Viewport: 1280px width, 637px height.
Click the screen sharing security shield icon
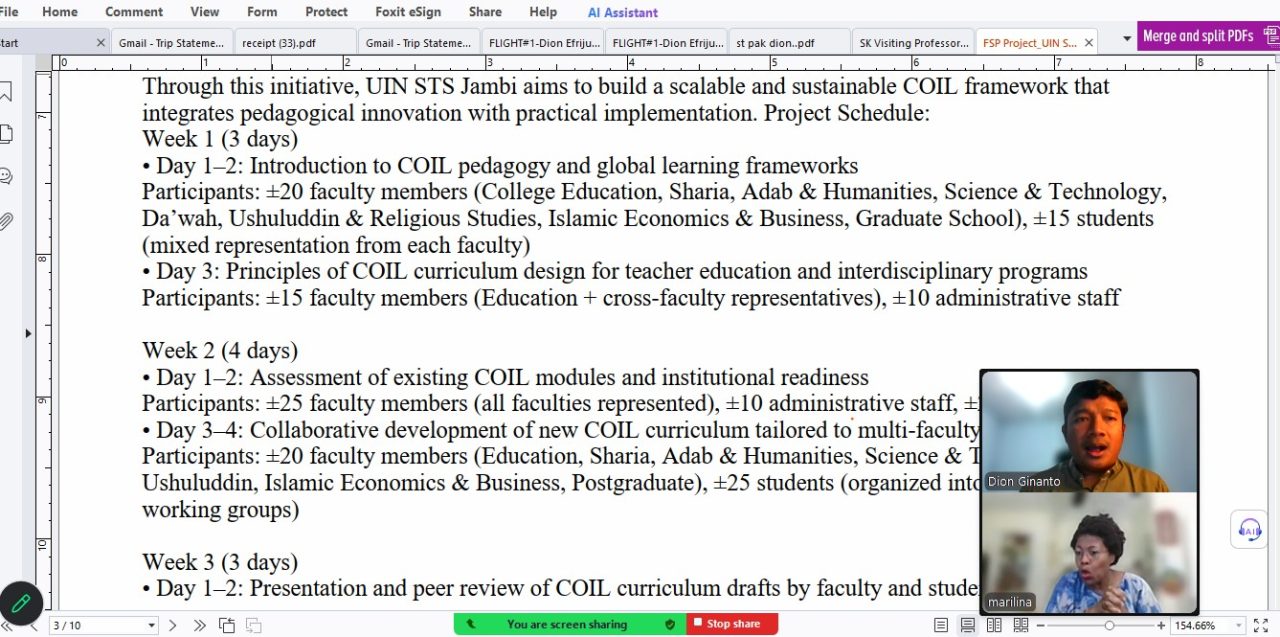(x=670, y=624)
